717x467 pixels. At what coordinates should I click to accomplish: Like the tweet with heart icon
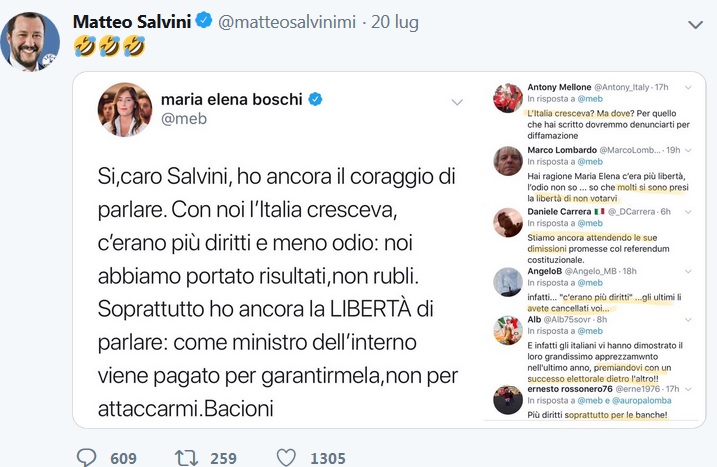click(287, 457)
